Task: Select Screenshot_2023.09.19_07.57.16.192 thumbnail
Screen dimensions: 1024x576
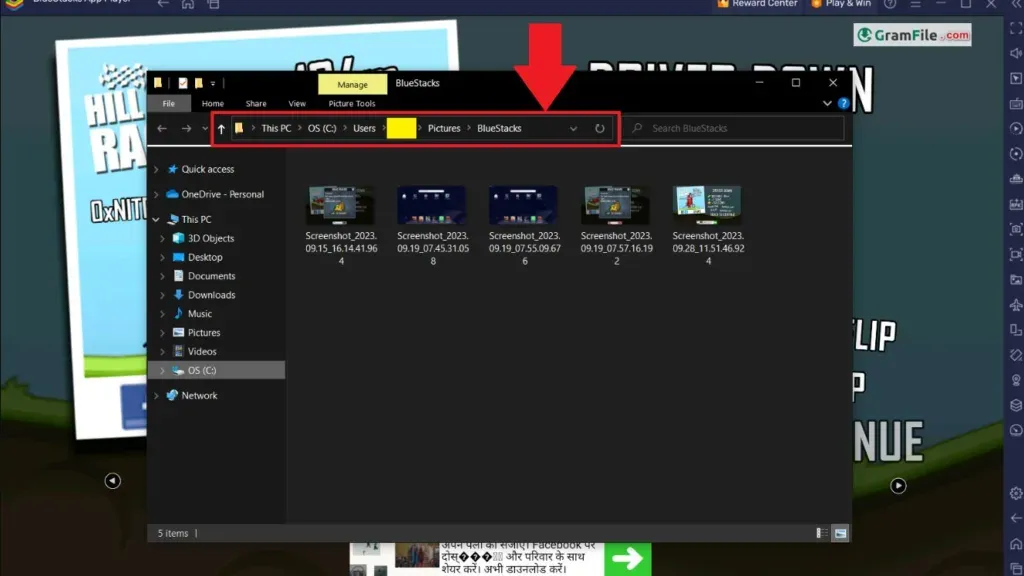Action: point(616,205)
